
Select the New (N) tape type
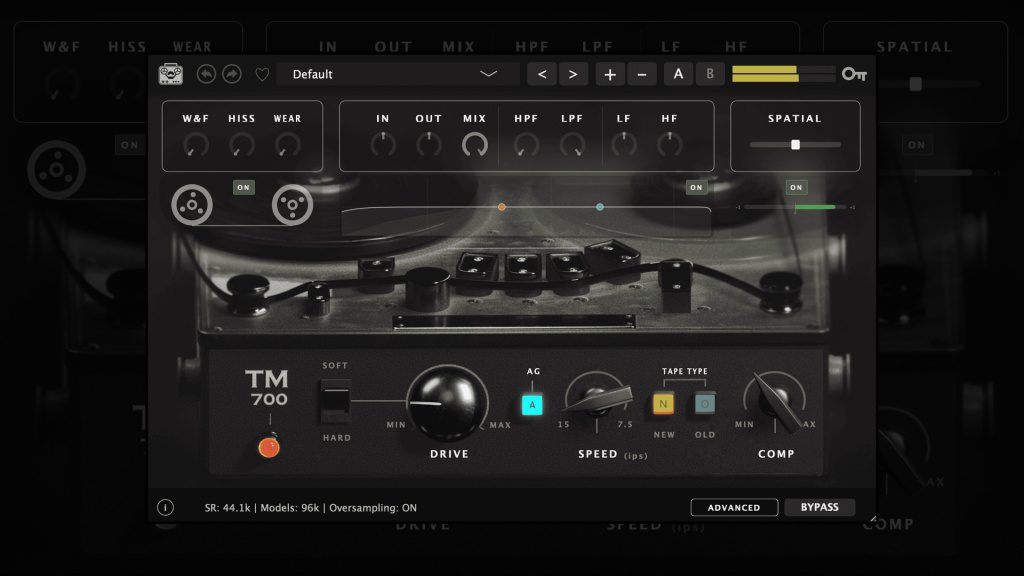pos(664,404)
